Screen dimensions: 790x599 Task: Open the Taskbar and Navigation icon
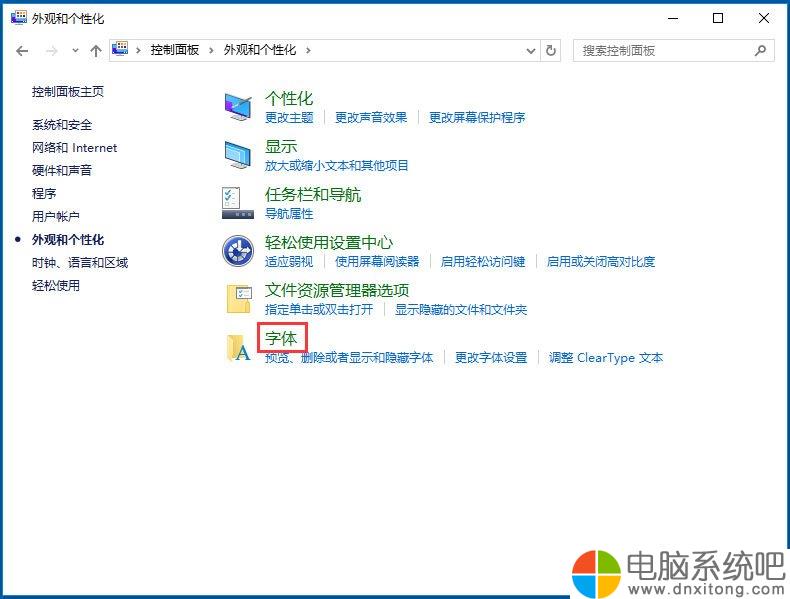238,203
